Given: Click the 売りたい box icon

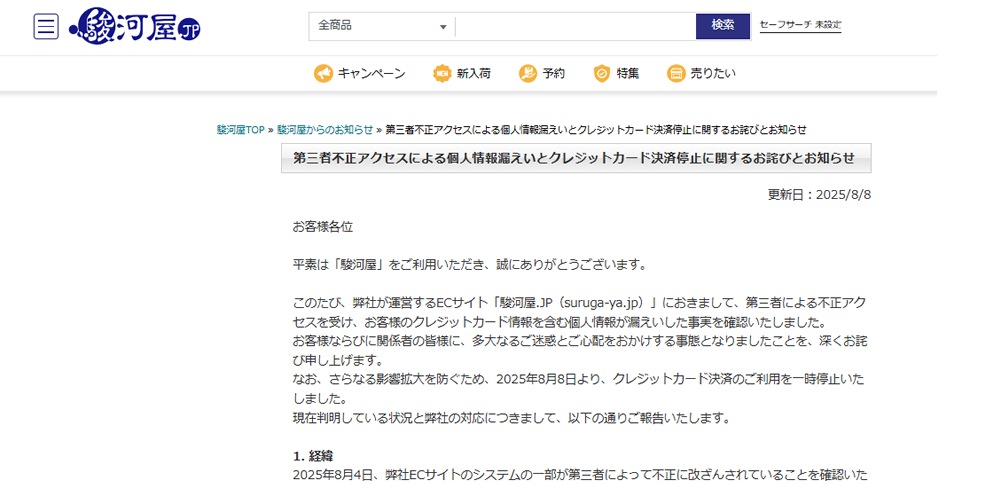Looking at the screenshot, I should (x=676, y=73).
